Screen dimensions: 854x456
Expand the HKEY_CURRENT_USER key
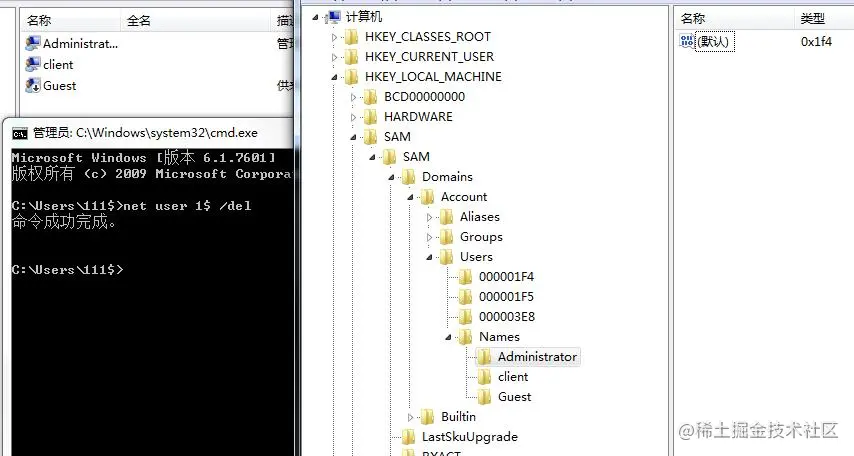click(x=334, y=57)
